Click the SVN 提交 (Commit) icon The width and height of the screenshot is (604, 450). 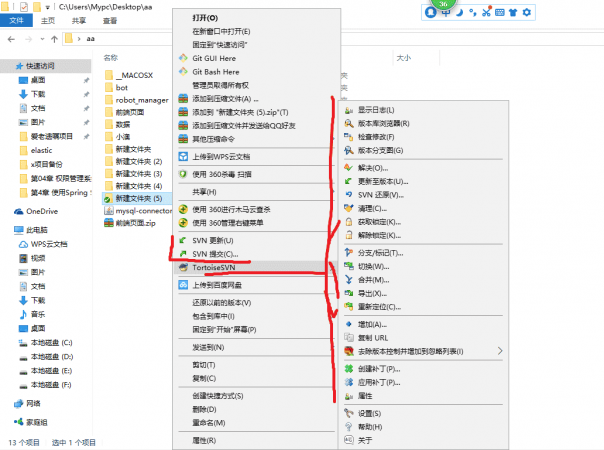[x=182, y=254]
